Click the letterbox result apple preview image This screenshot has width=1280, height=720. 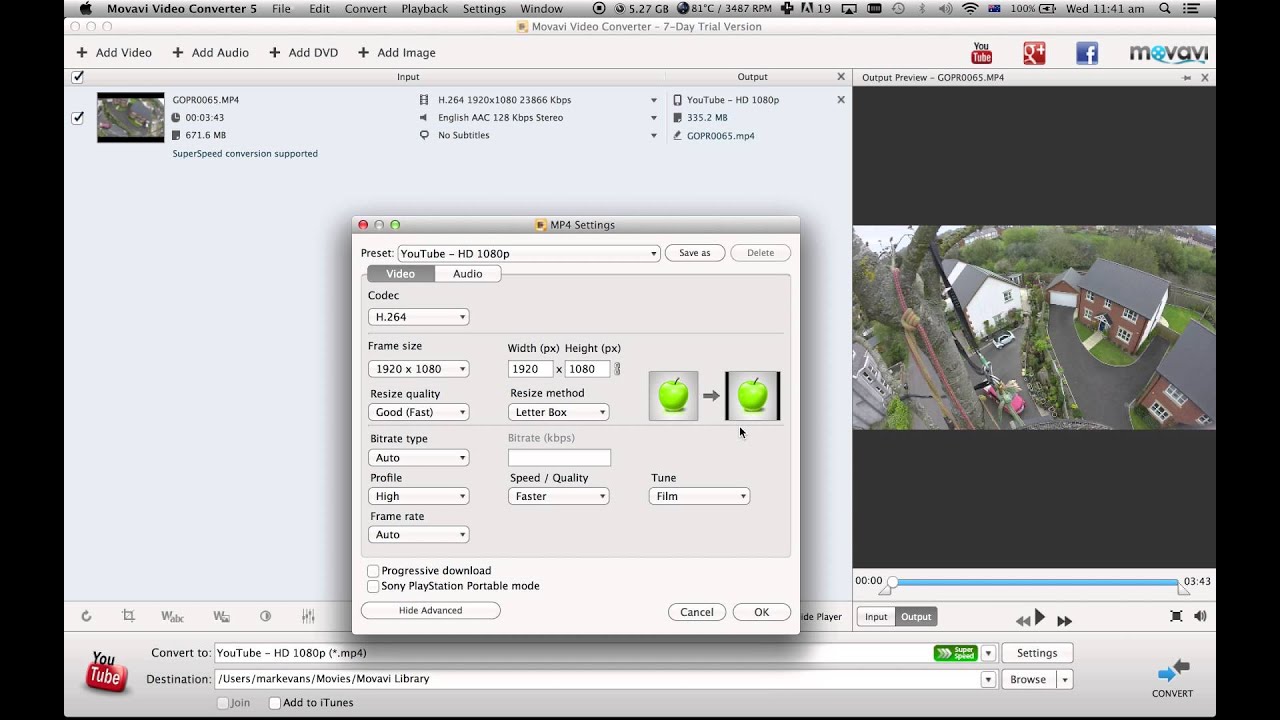[752, 396]
